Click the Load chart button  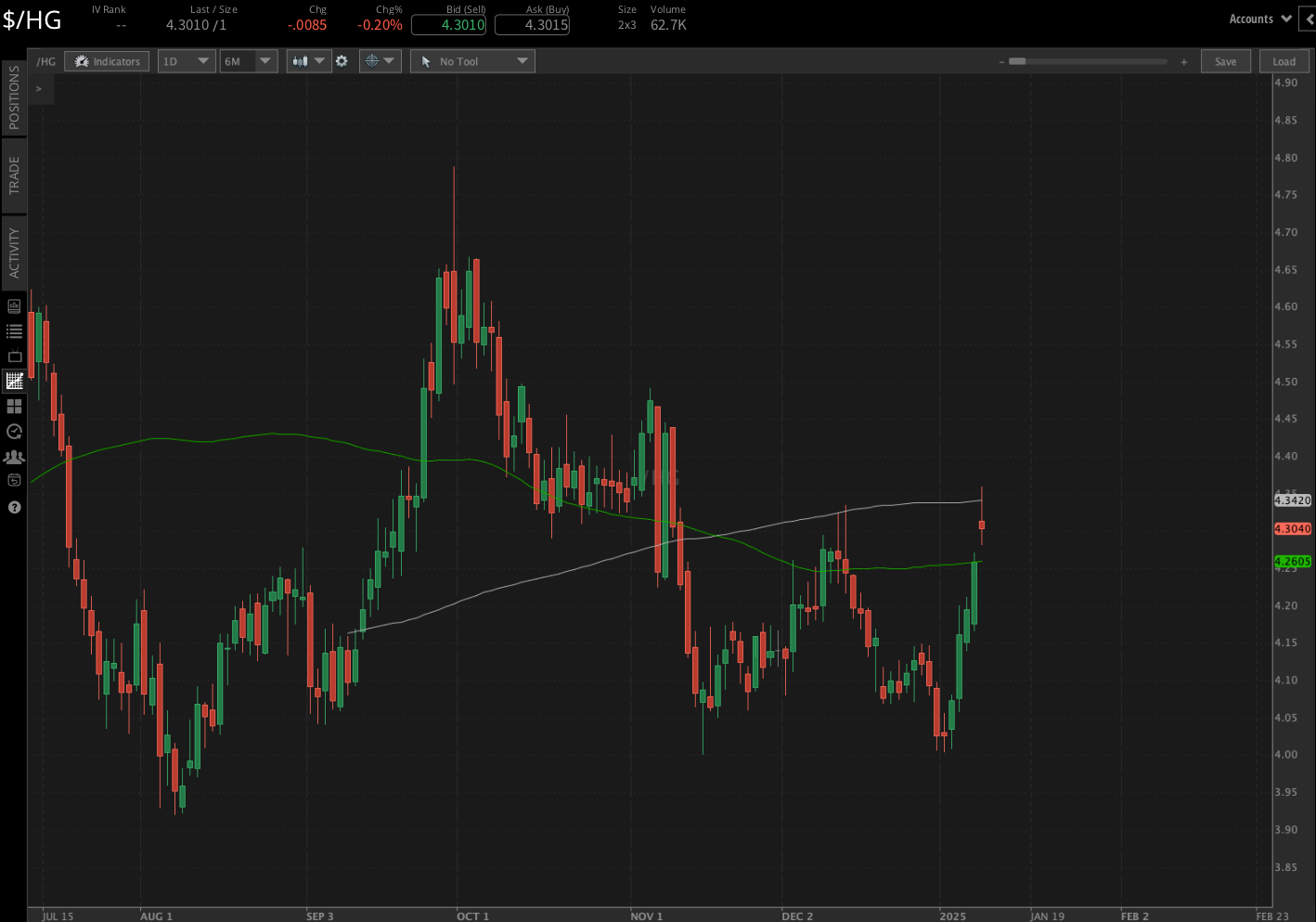click(x=1284, y=60)
